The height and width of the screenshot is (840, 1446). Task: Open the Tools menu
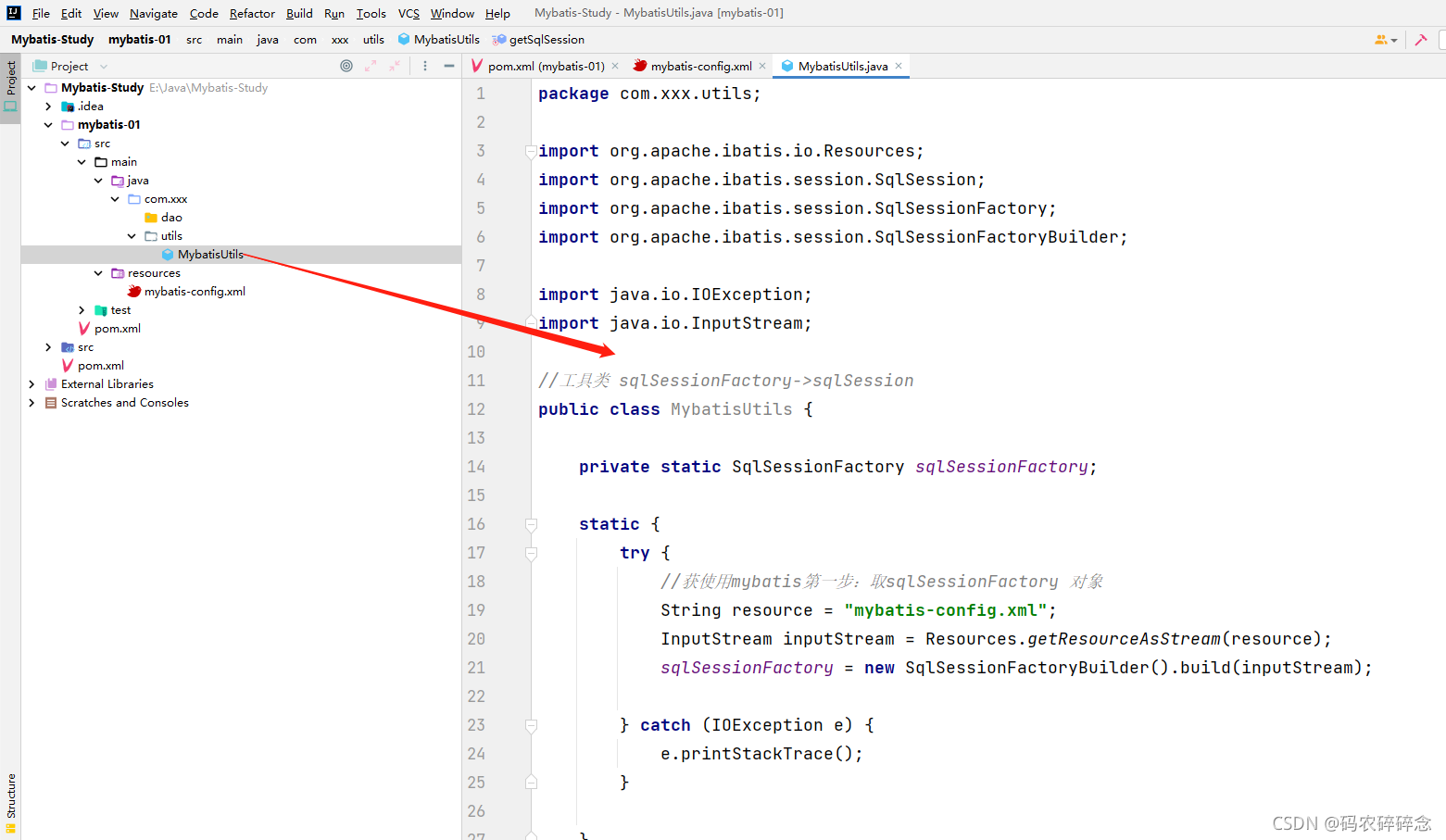click(x=371, y=13)
